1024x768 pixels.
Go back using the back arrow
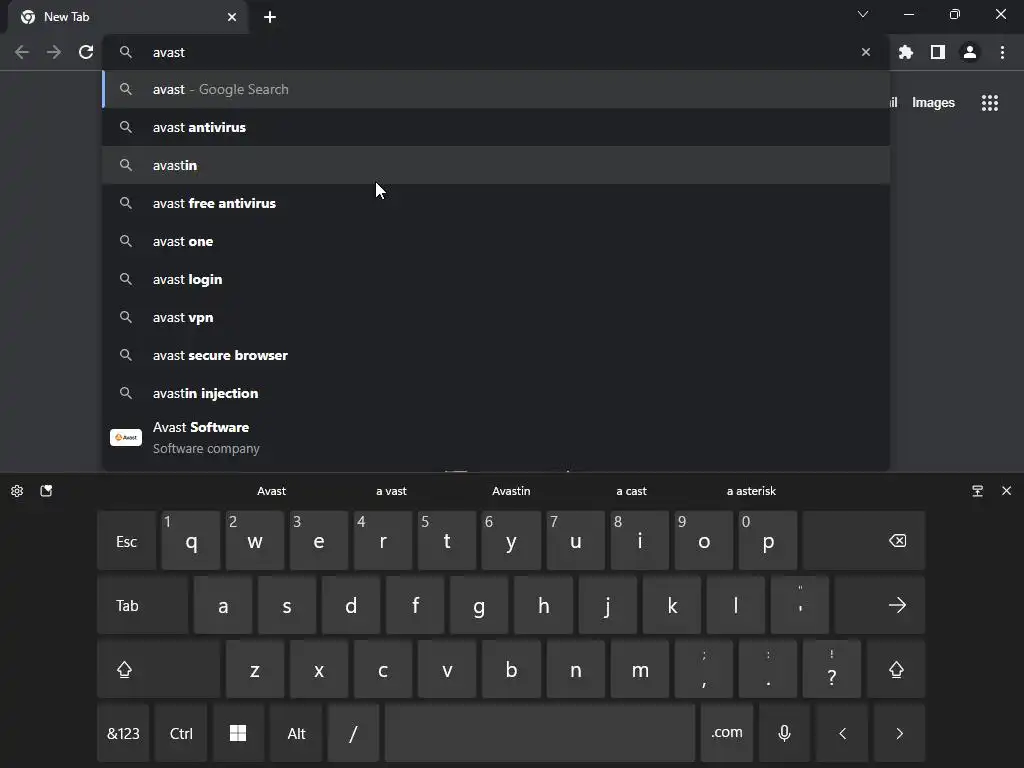coord(22,52)
